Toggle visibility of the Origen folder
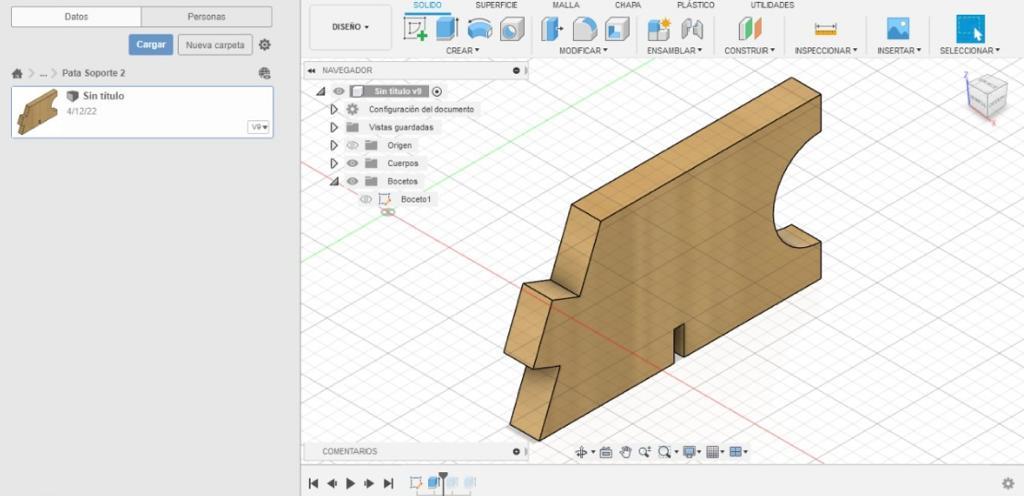This screenshot has height=496, width=1024. [x=353, y=145]
